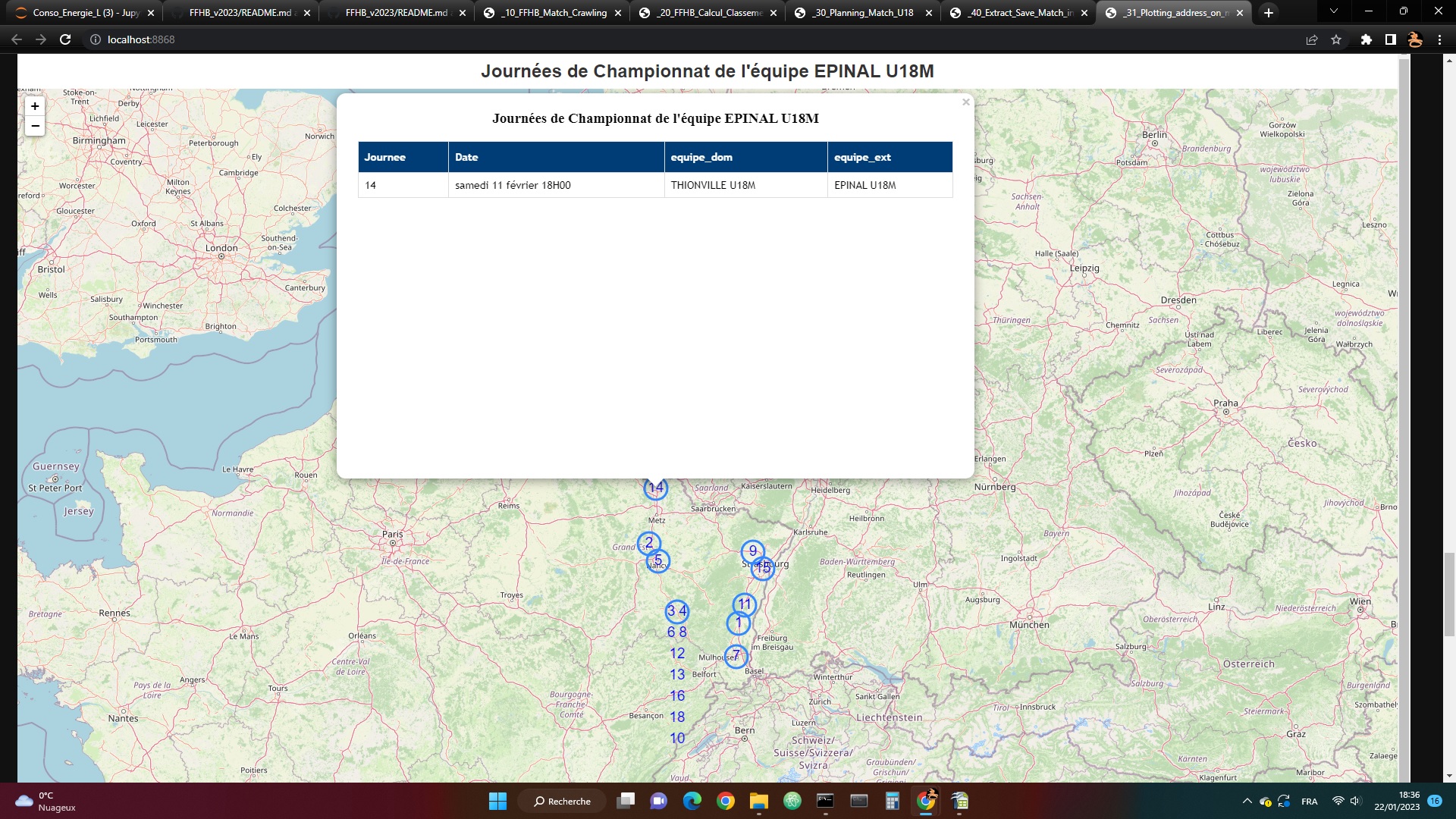Open the Chrome three-dot menu

[1440, 39]
